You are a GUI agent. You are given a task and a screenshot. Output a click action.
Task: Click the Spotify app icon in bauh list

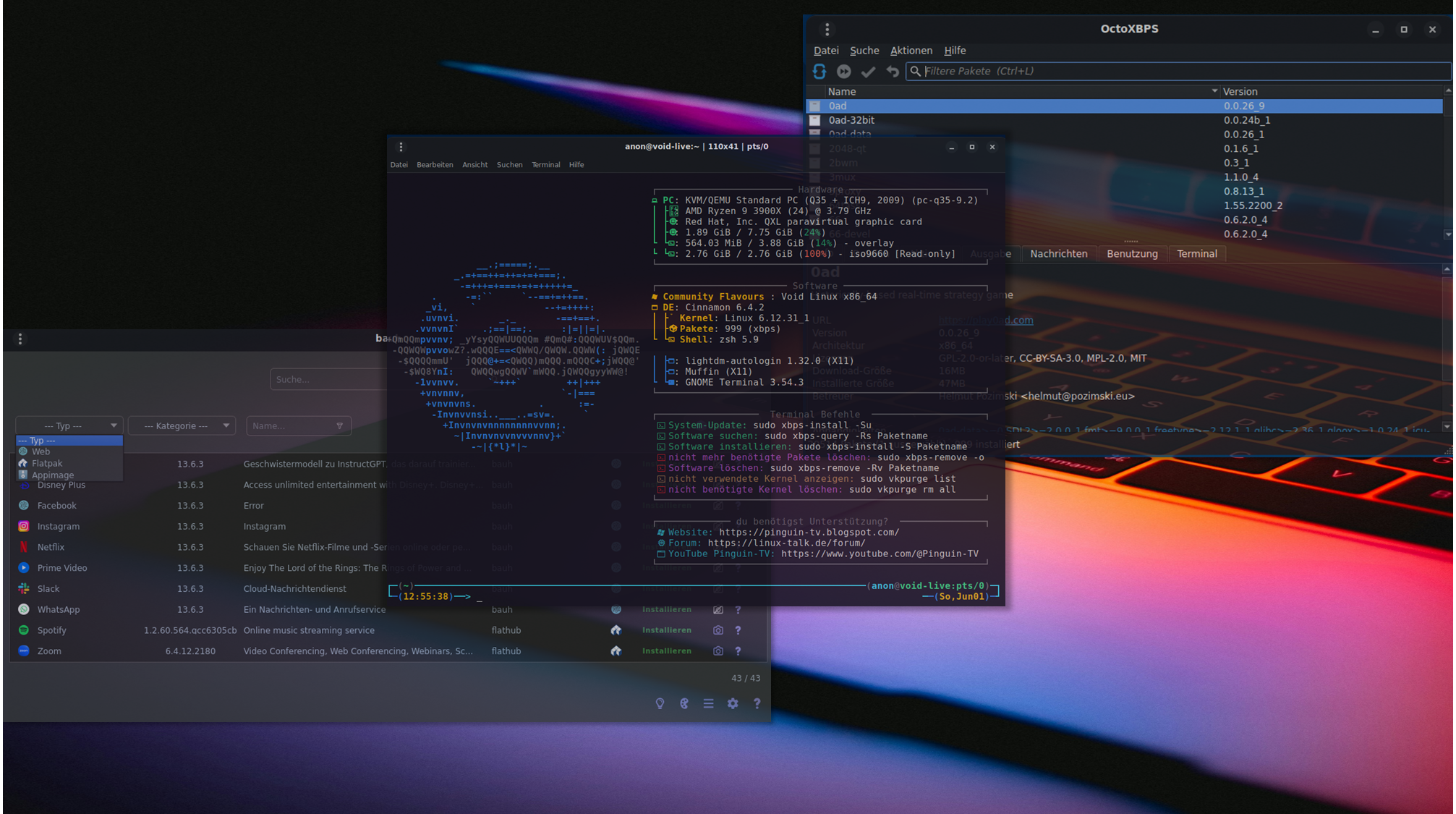click(24, 630)
